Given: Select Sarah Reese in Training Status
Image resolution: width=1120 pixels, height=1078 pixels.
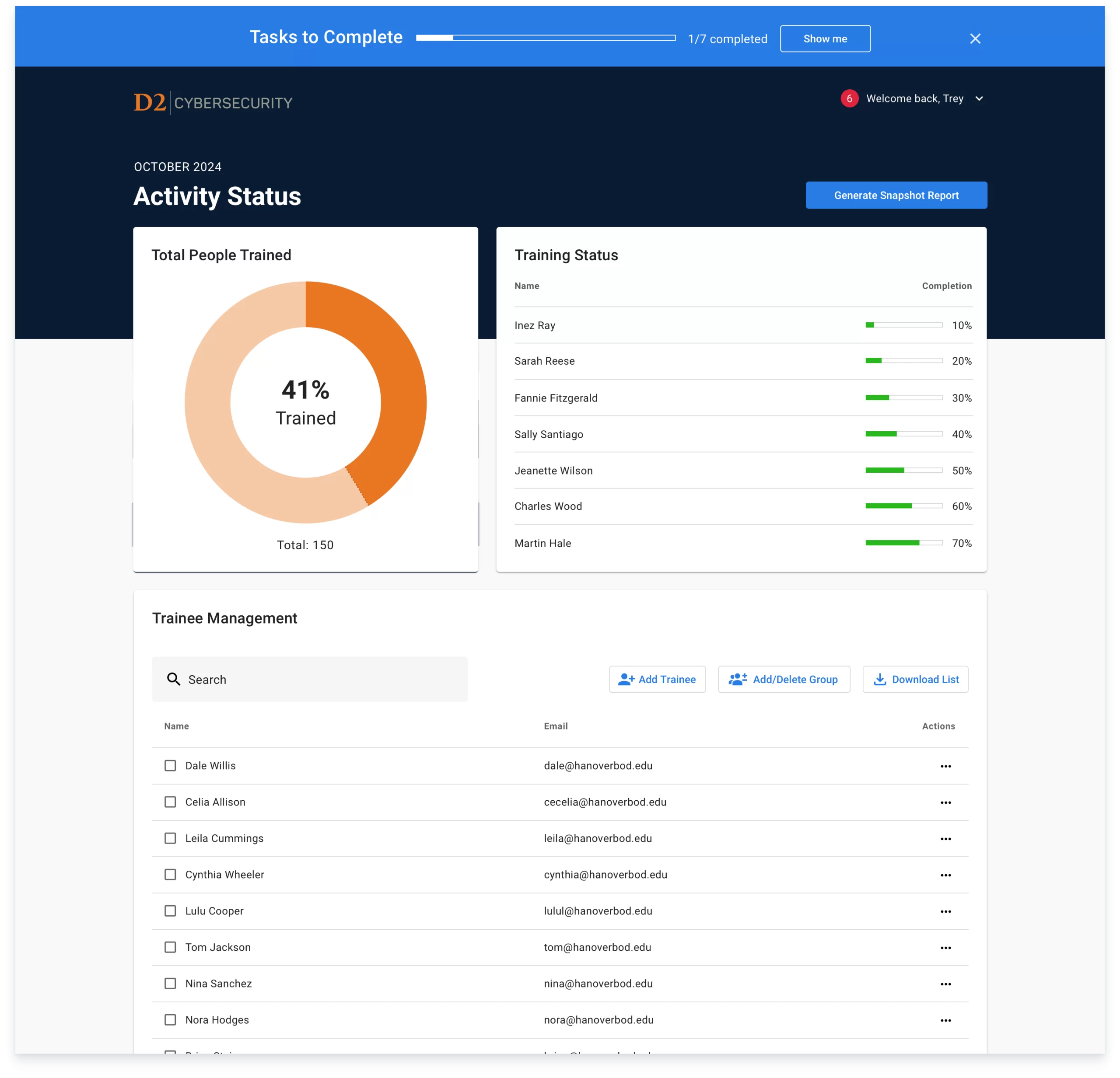Looking at the screenshot, I should pyautogui.click(x=743, y=361).
